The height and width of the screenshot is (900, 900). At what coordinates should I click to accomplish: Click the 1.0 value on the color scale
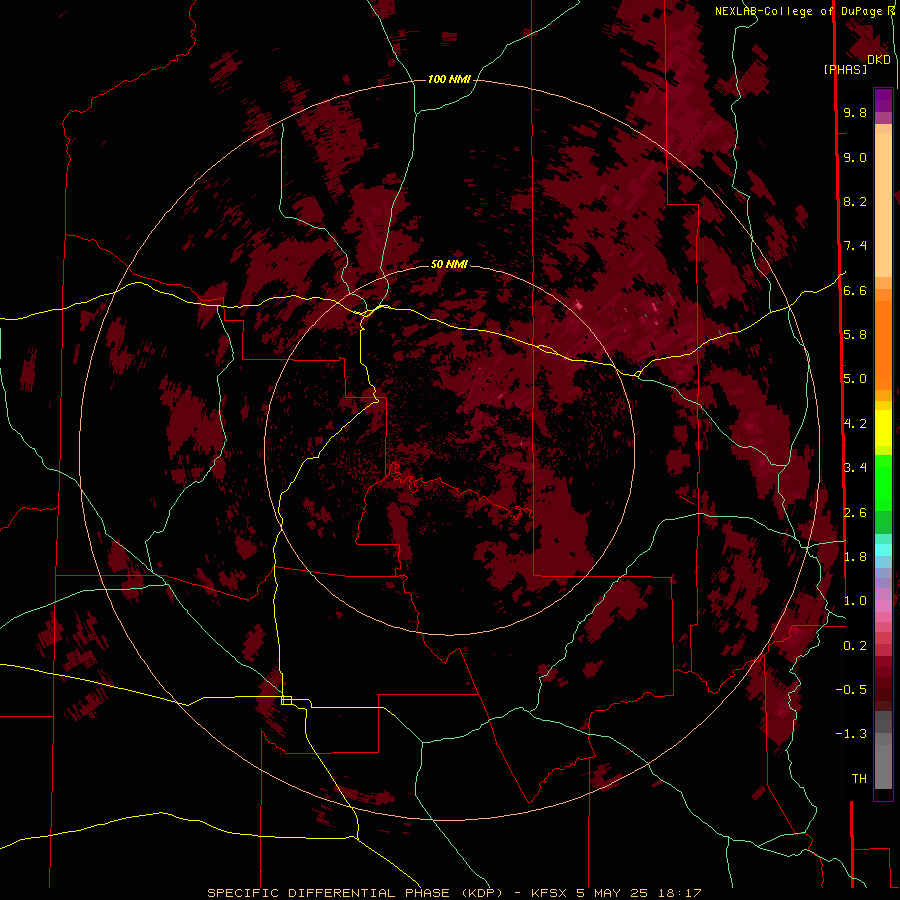855,602
